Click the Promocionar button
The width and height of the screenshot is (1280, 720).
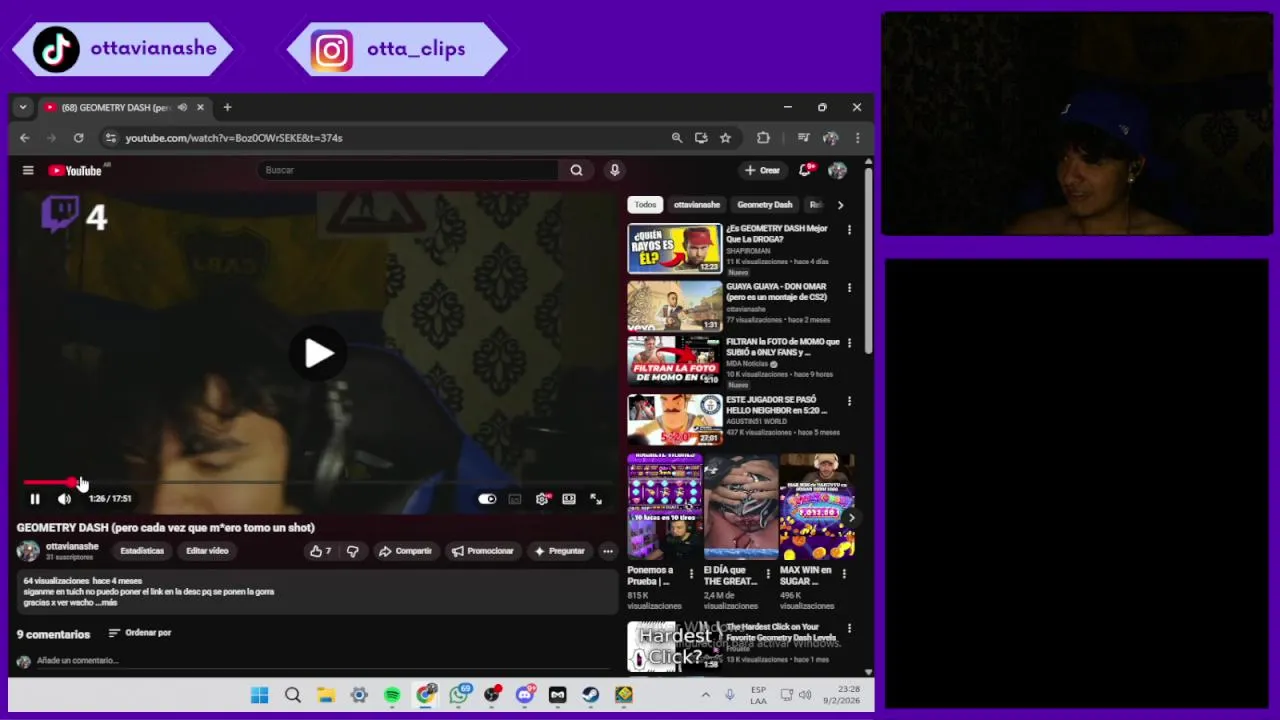(x=482, y=551)
